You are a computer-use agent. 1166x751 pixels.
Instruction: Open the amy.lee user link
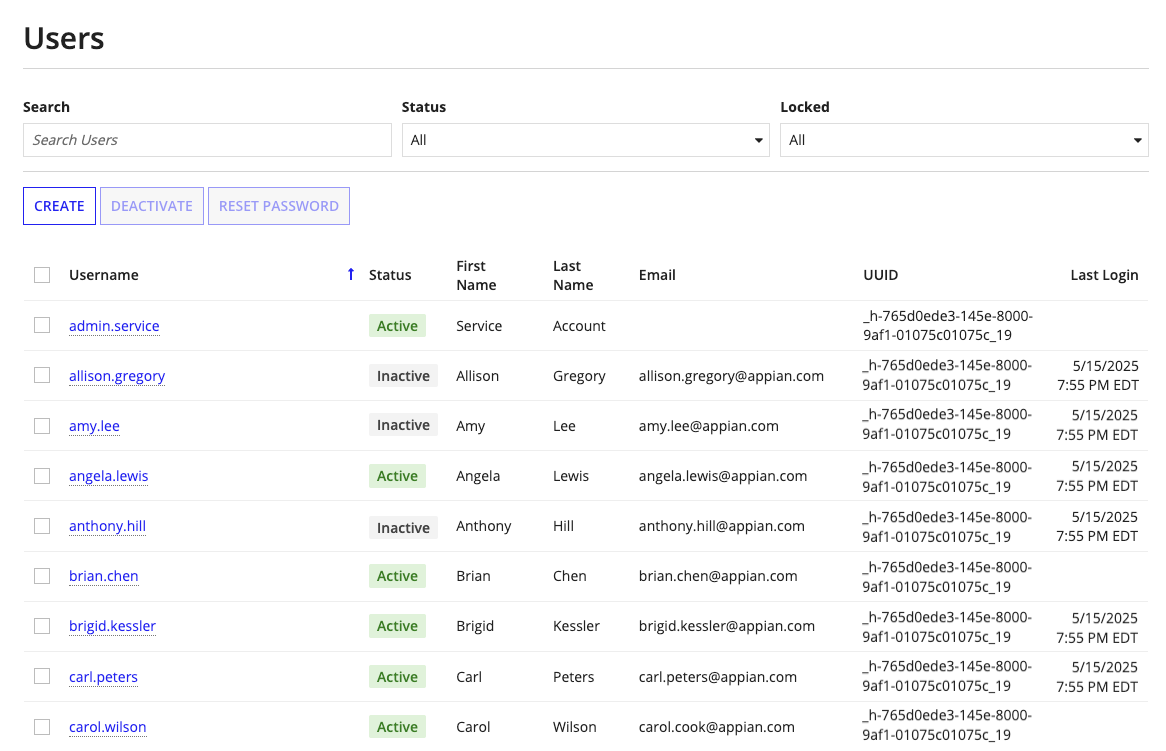tap(94, 426)
